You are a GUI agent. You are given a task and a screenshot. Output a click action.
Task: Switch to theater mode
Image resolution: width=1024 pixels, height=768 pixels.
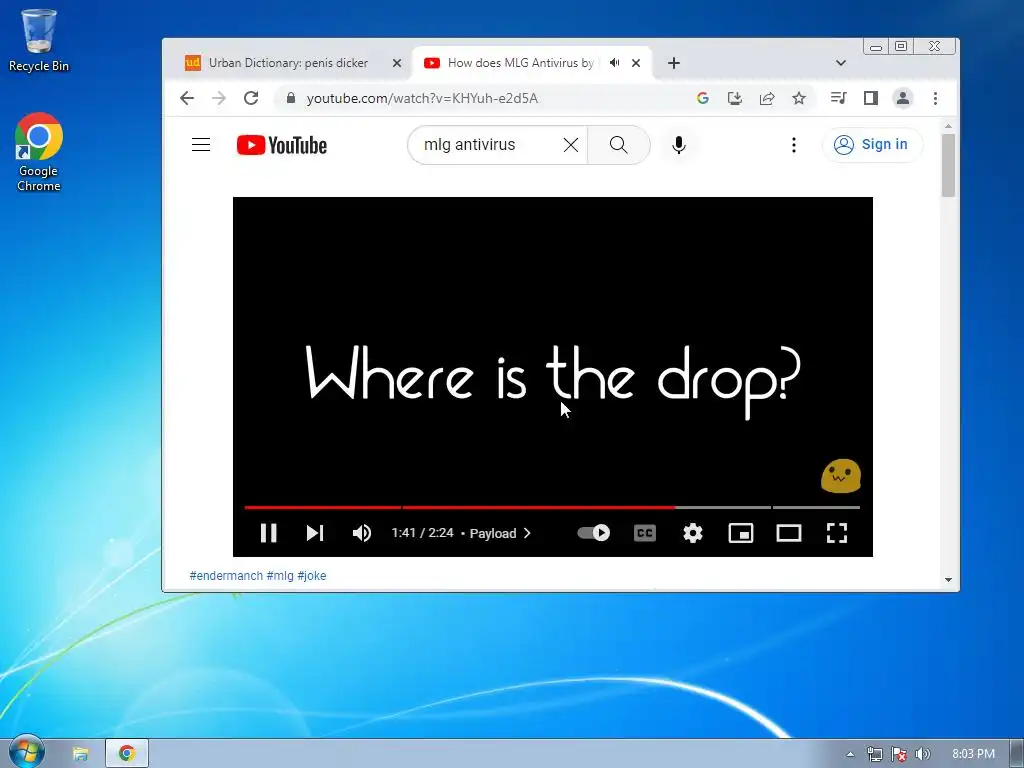pos(789,533)
